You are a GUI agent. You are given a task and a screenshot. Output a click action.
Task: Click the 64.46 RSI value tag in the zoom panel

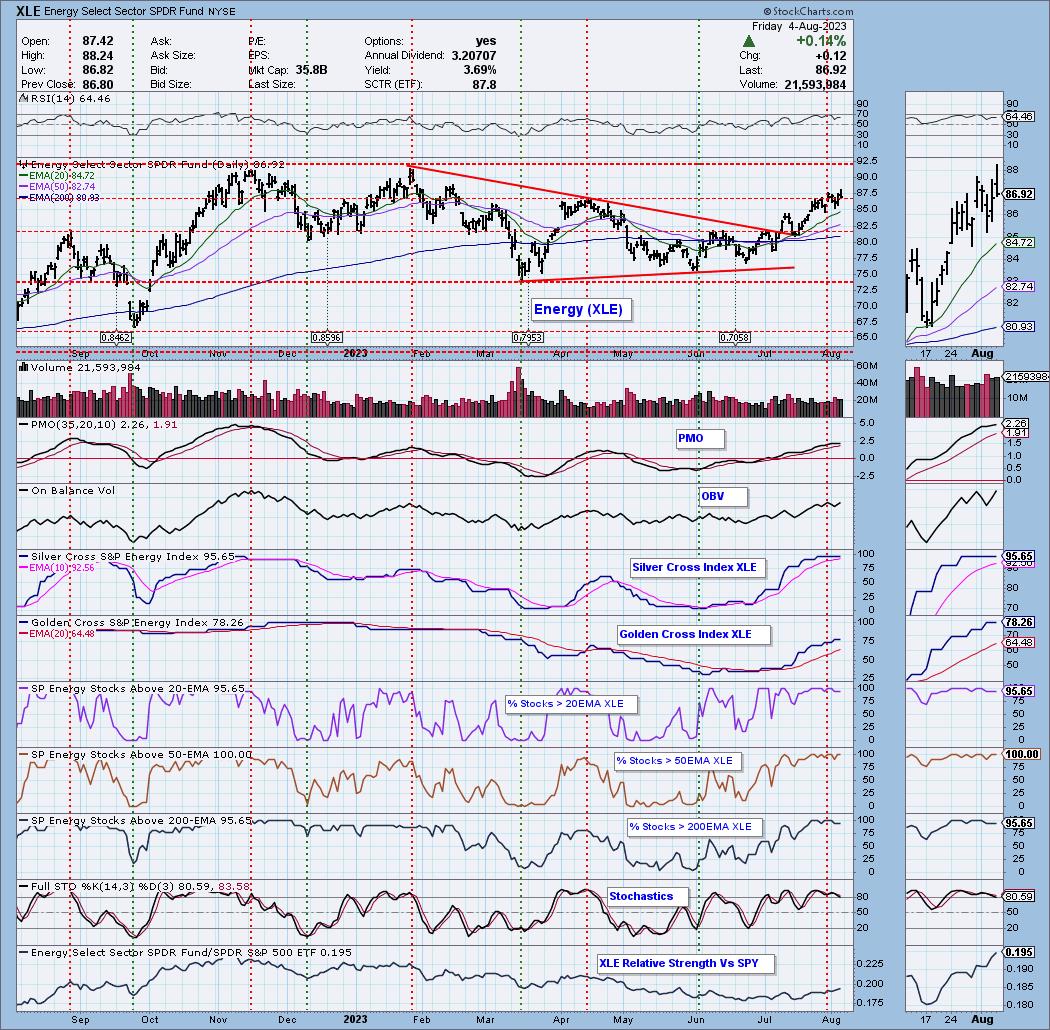point(1019,117)
